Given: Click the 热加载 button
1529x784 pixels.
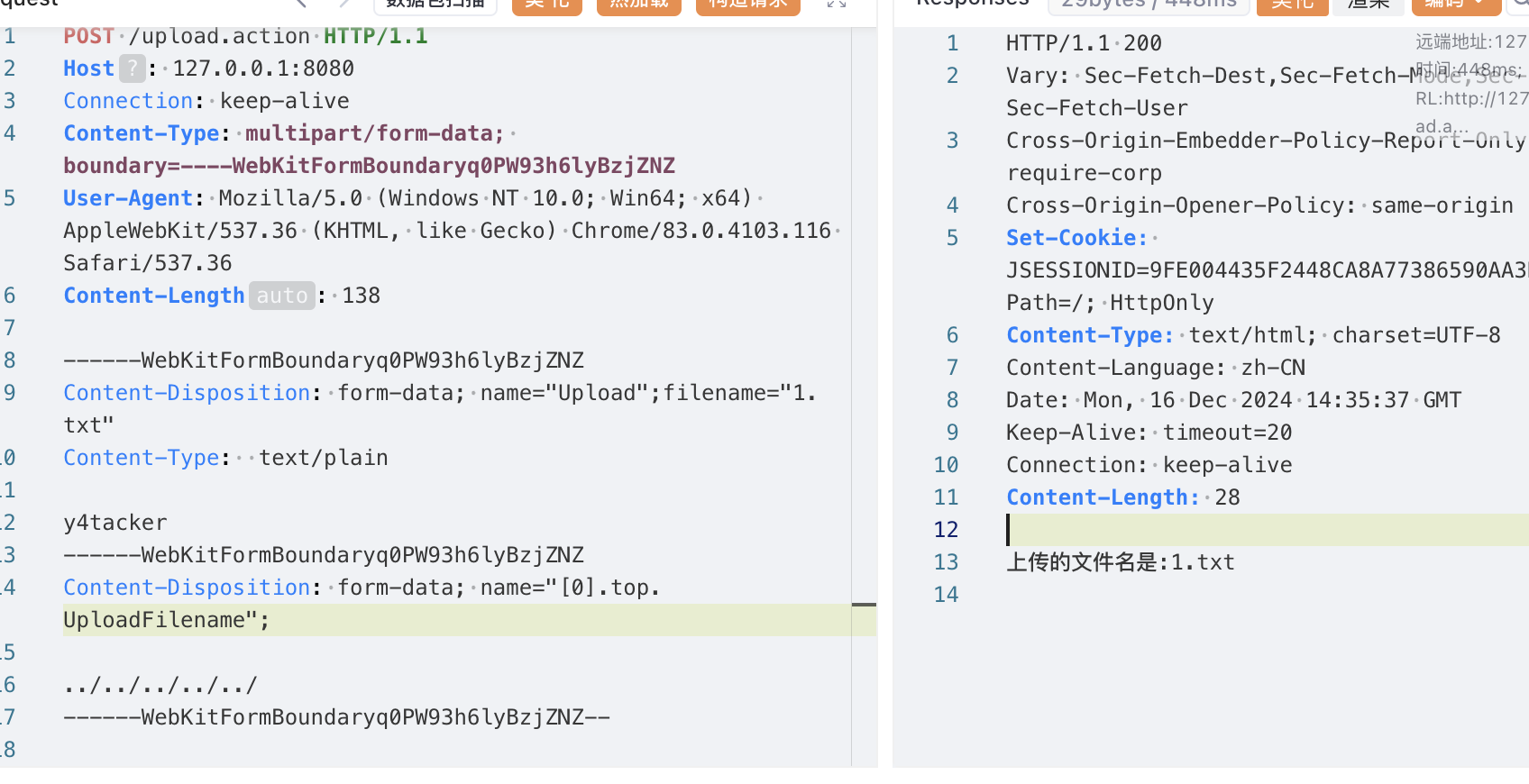Looking at the screenshot, I should 639,5.
